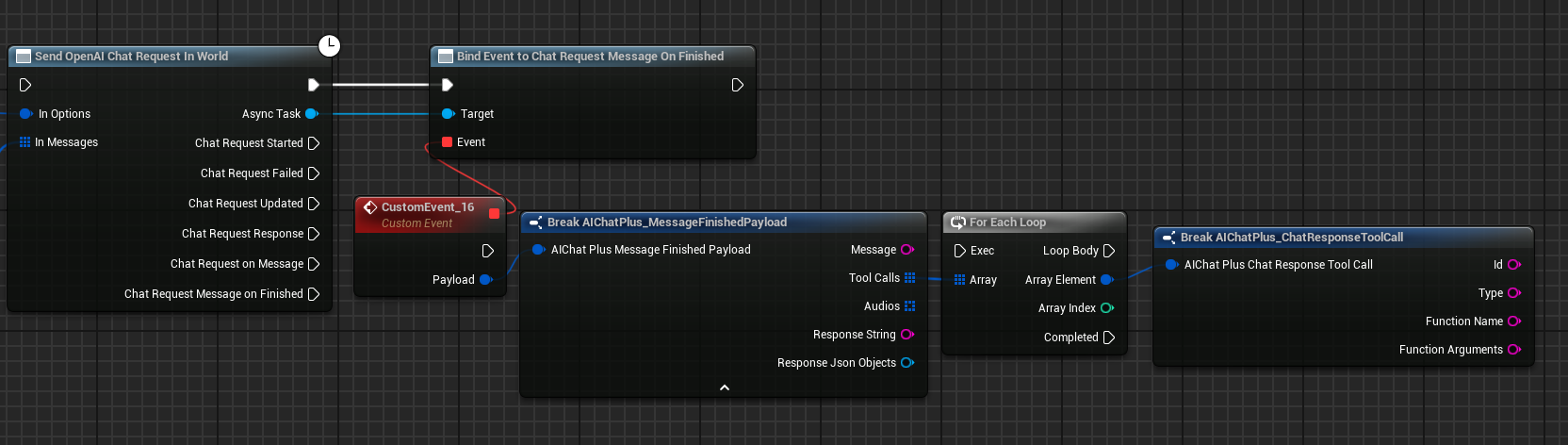
Task: Click the Chat Request Started exec pin
Action: (x=314, y=143)
